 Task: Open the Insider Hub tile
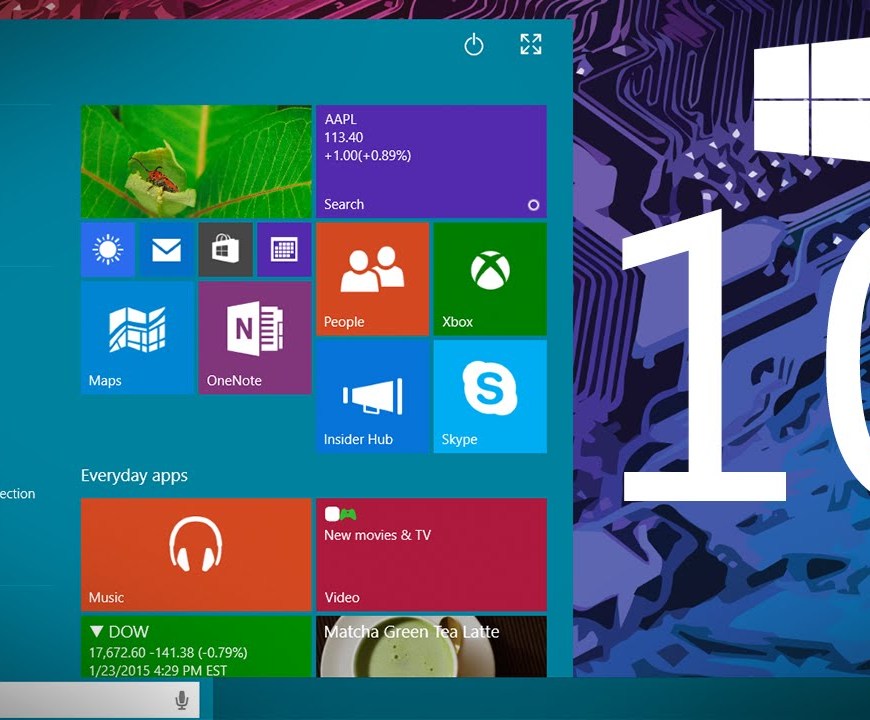click(372, 396)
